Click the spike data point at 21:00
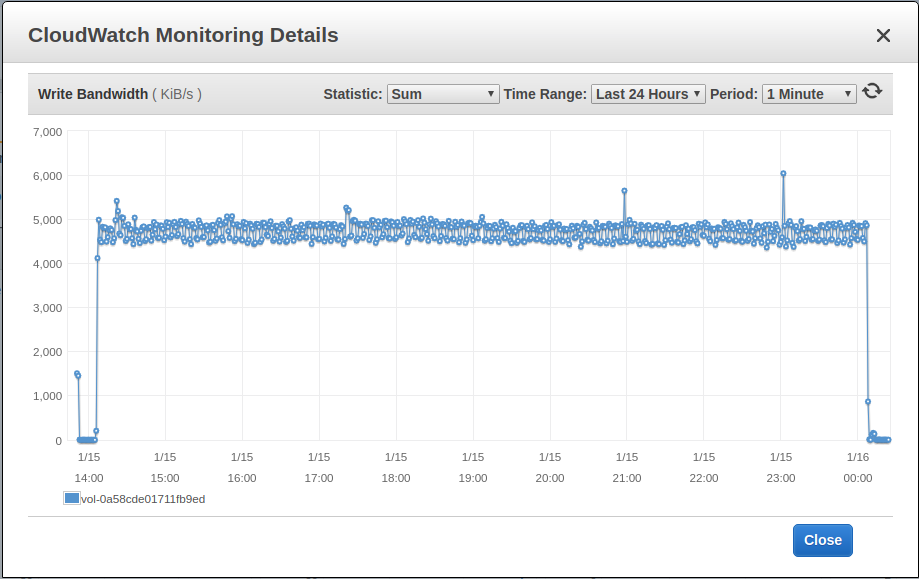 pos(624,190)
